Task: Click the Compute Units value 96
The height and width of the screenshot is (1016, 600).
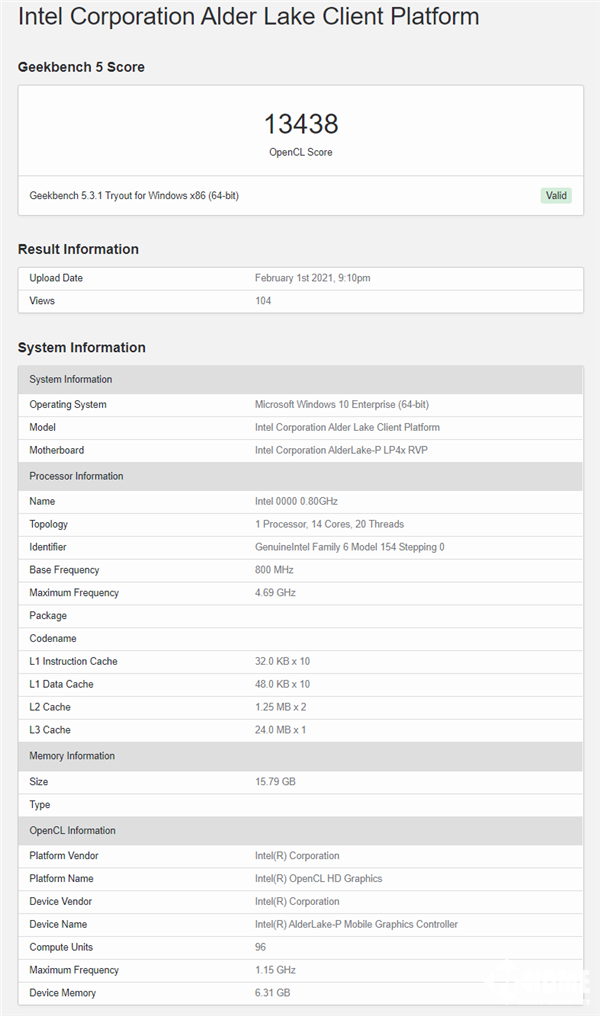Action: (x=261, y=947)
